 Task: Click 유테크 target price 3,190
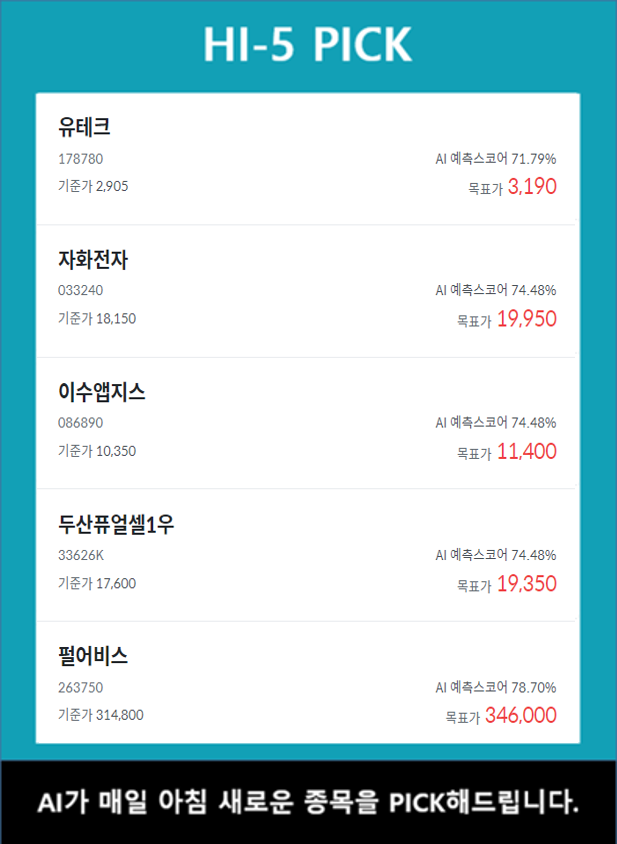(532, 186)
